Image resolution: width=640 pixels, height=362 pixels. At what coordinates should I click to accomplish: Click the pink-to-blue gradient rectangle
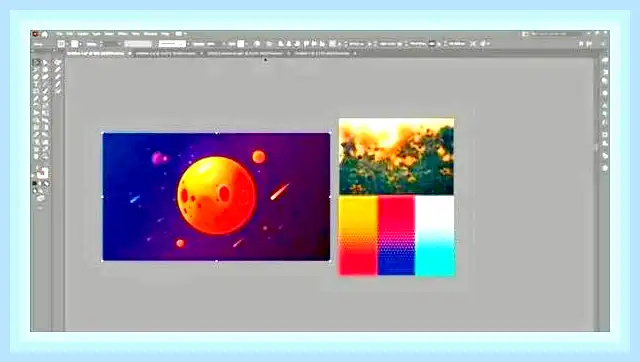[x=396, y=235]
